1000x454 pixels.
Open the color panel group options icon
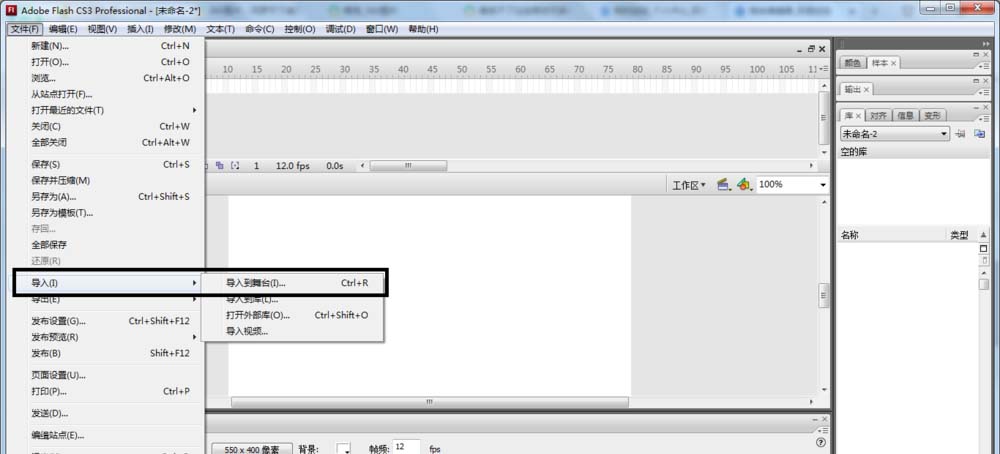click(x=985, y=65)
